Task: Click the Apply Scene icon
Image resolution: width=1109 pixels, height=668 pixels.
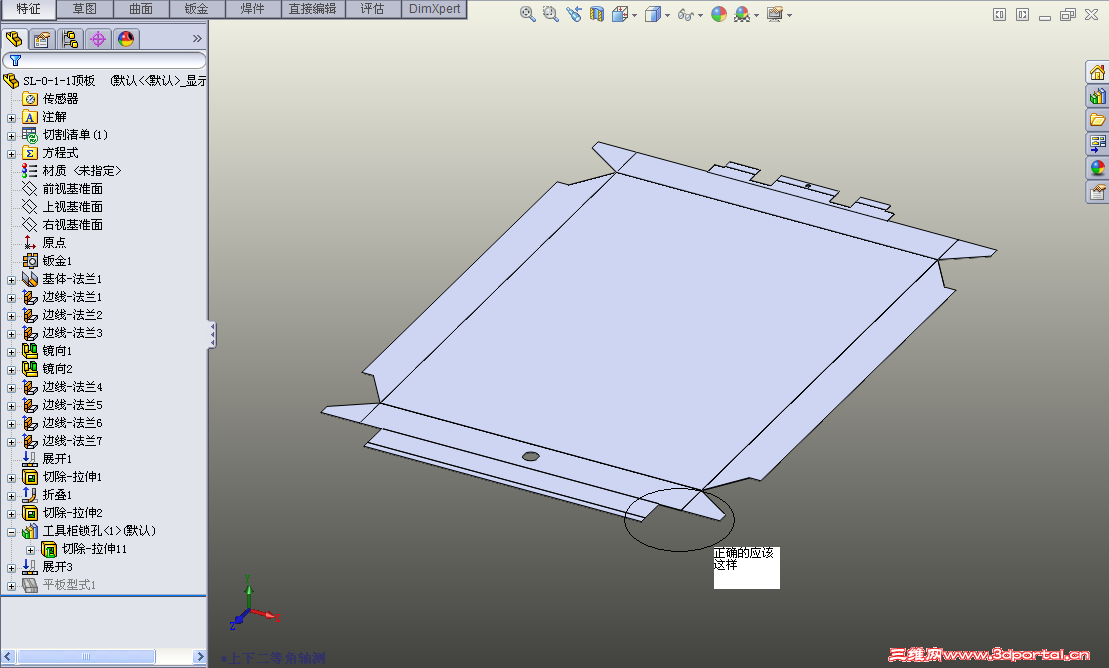Action: coord(742,14)
